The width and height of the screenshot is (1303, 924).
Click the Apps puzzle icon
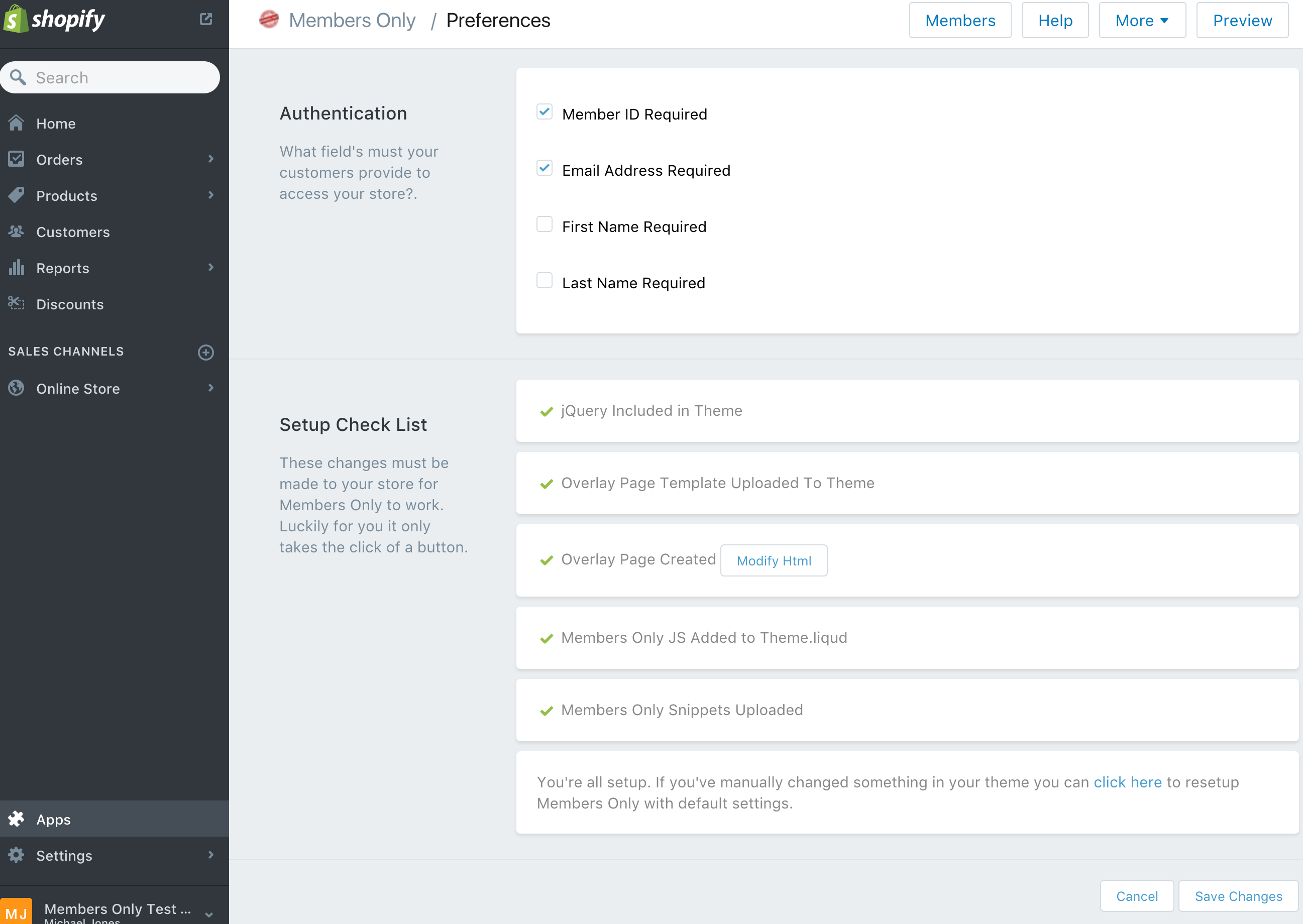[16, 819]
